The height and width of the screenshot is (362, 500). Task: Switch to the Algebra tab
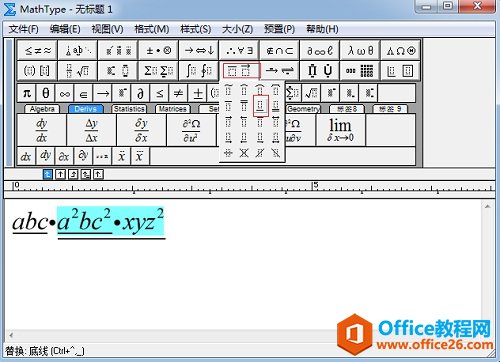coord(42,109)
